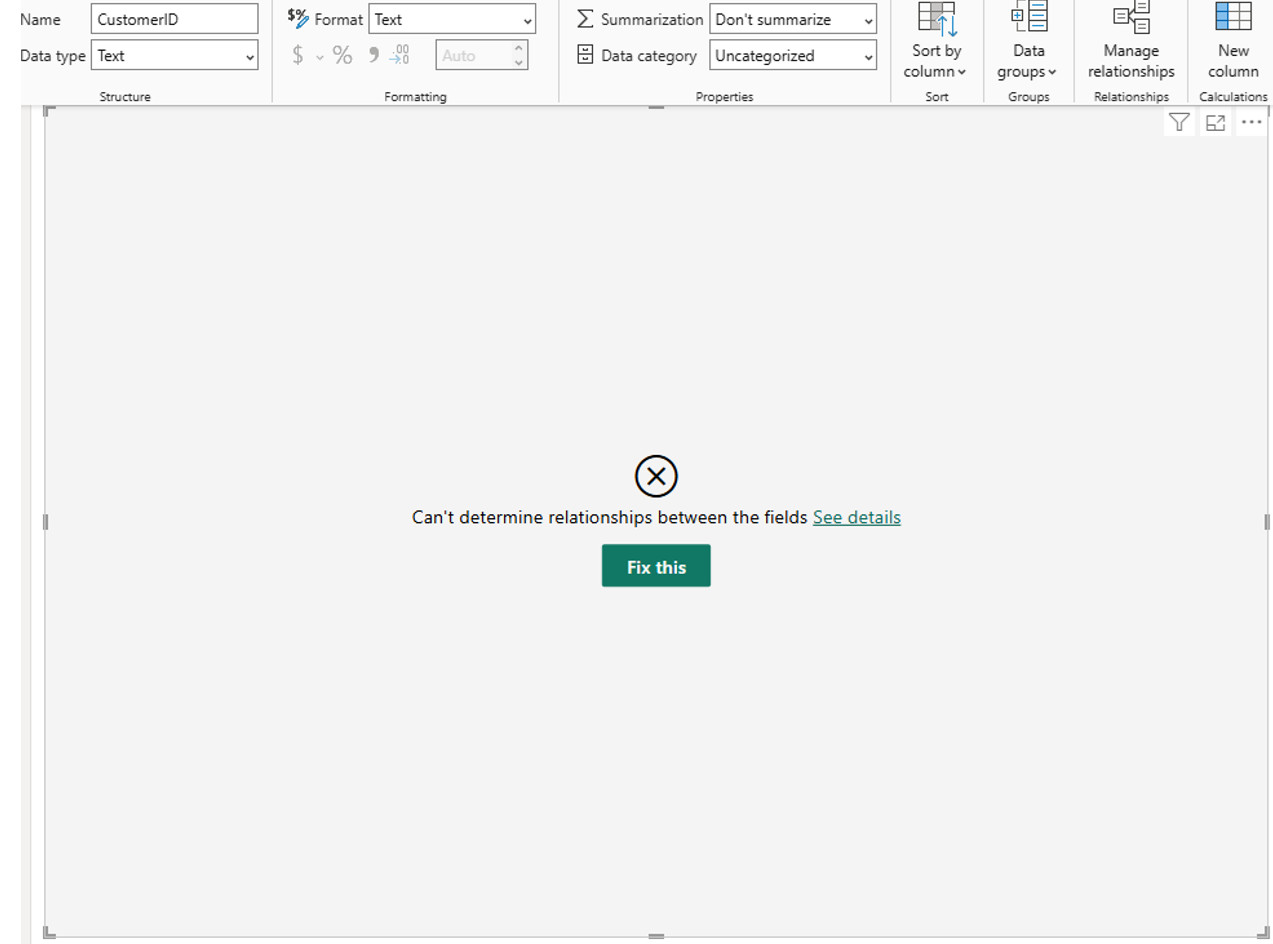Enter focus mode for the visual

coord(1215,122)
